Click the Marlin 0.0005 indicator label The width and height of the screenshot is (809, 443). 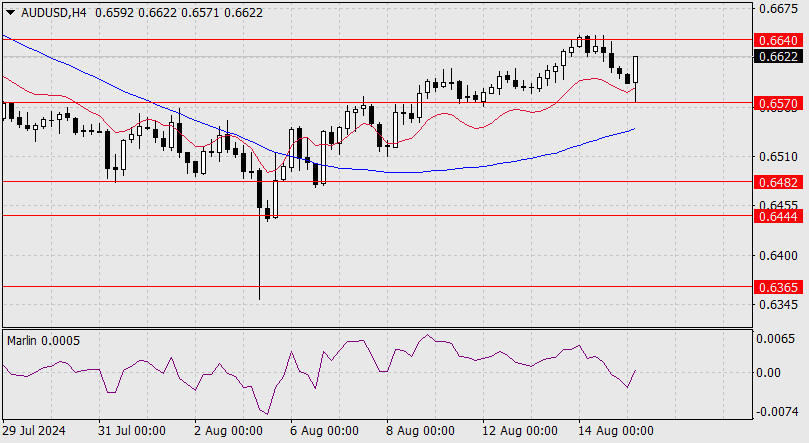click(x=43, y=341)
